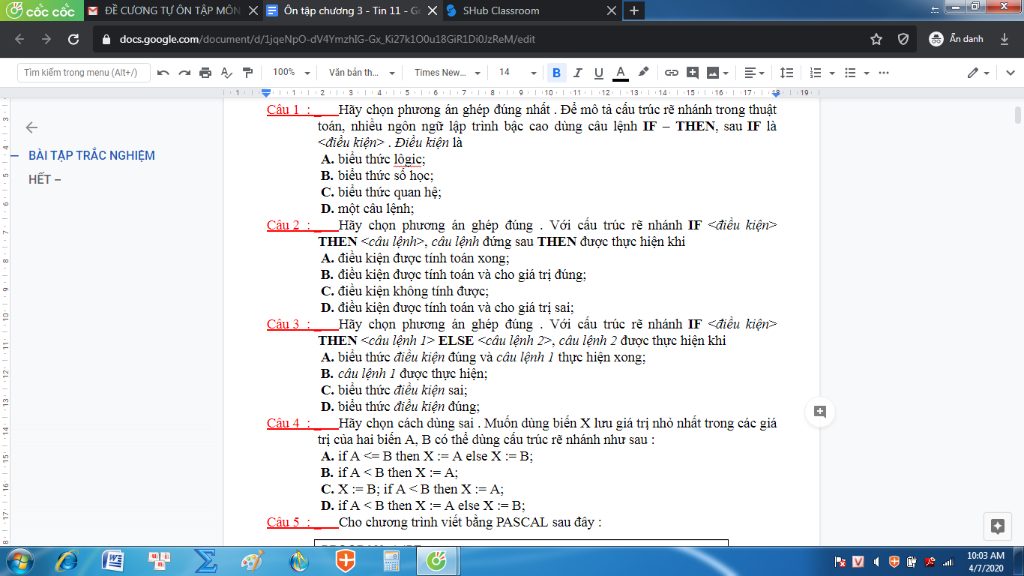This screenshot has width=1024, height=576.
Task: Open the Calculator from the taskbar
Action: click(x=391, y=561)
